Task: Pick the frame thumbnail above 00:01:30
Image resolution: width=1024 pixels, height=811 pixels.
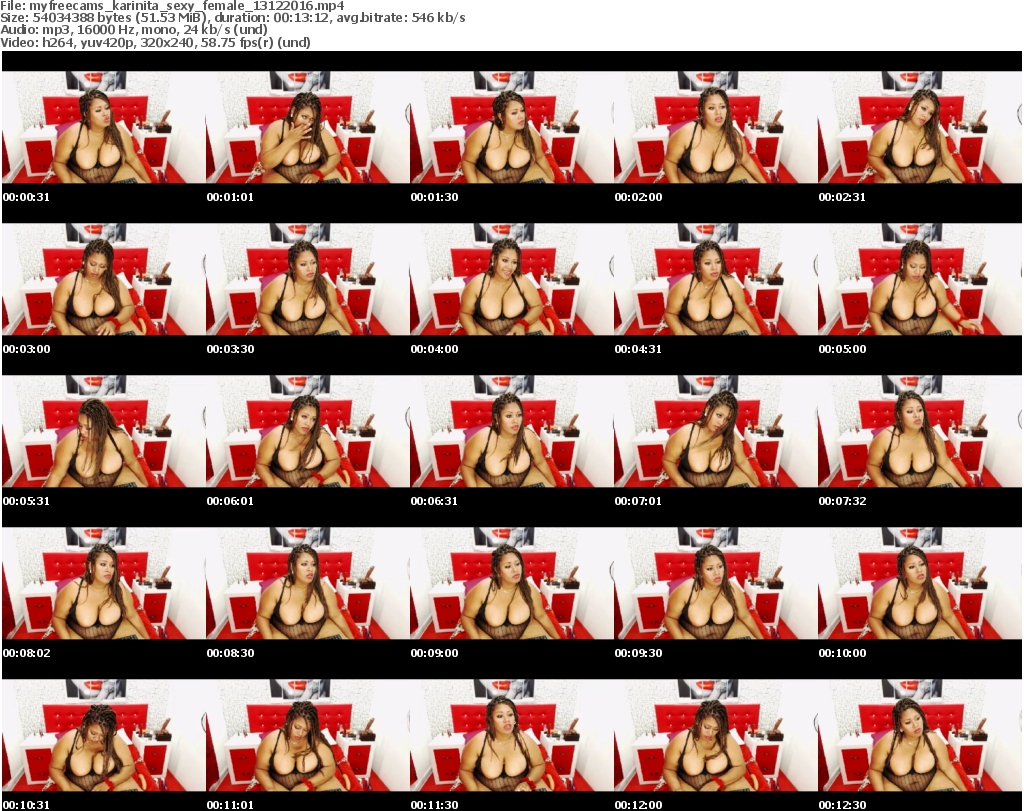Action: (512, 127)
